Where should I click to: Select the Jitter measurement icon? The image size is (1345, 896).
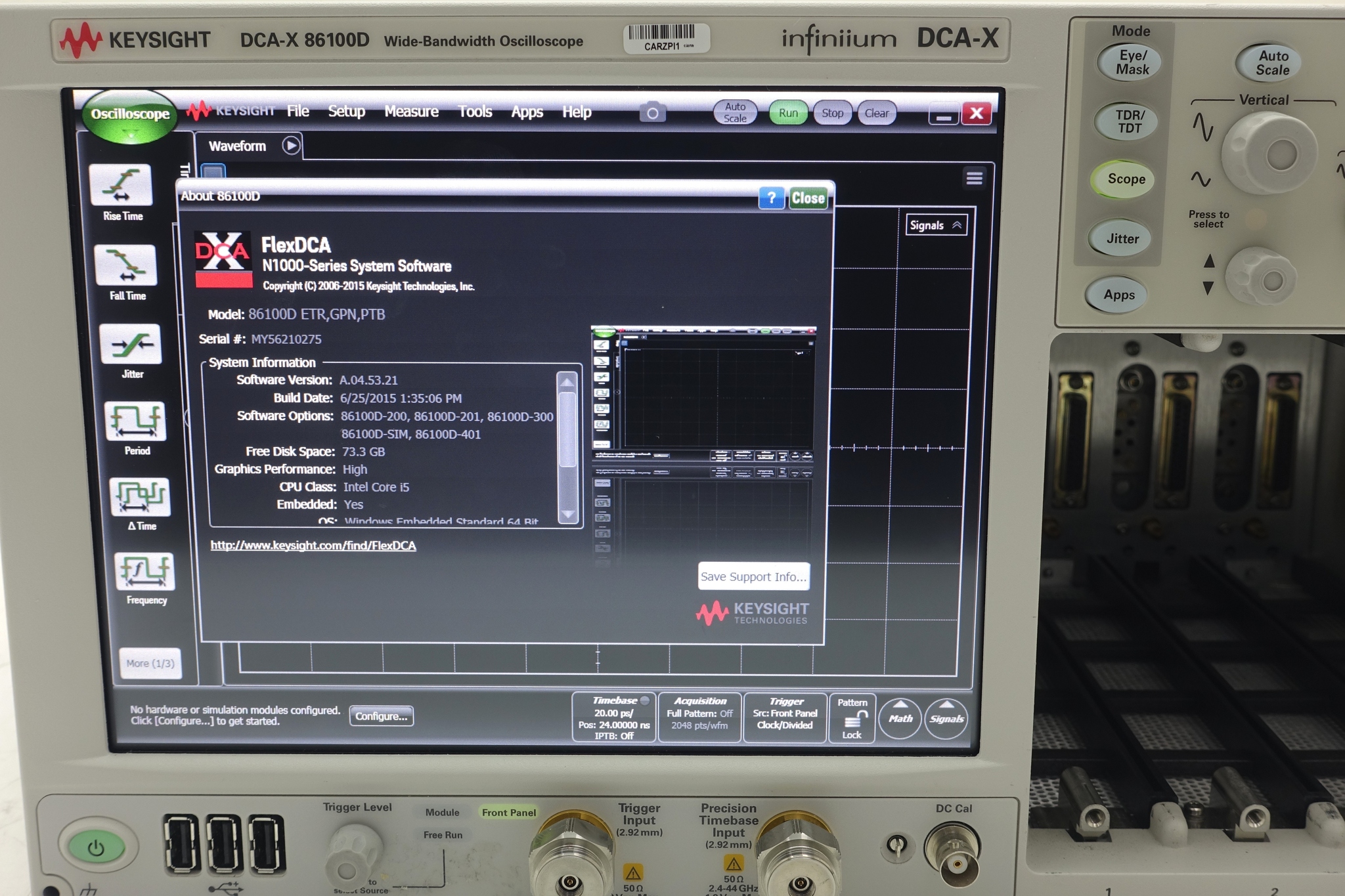pos(131,344)
